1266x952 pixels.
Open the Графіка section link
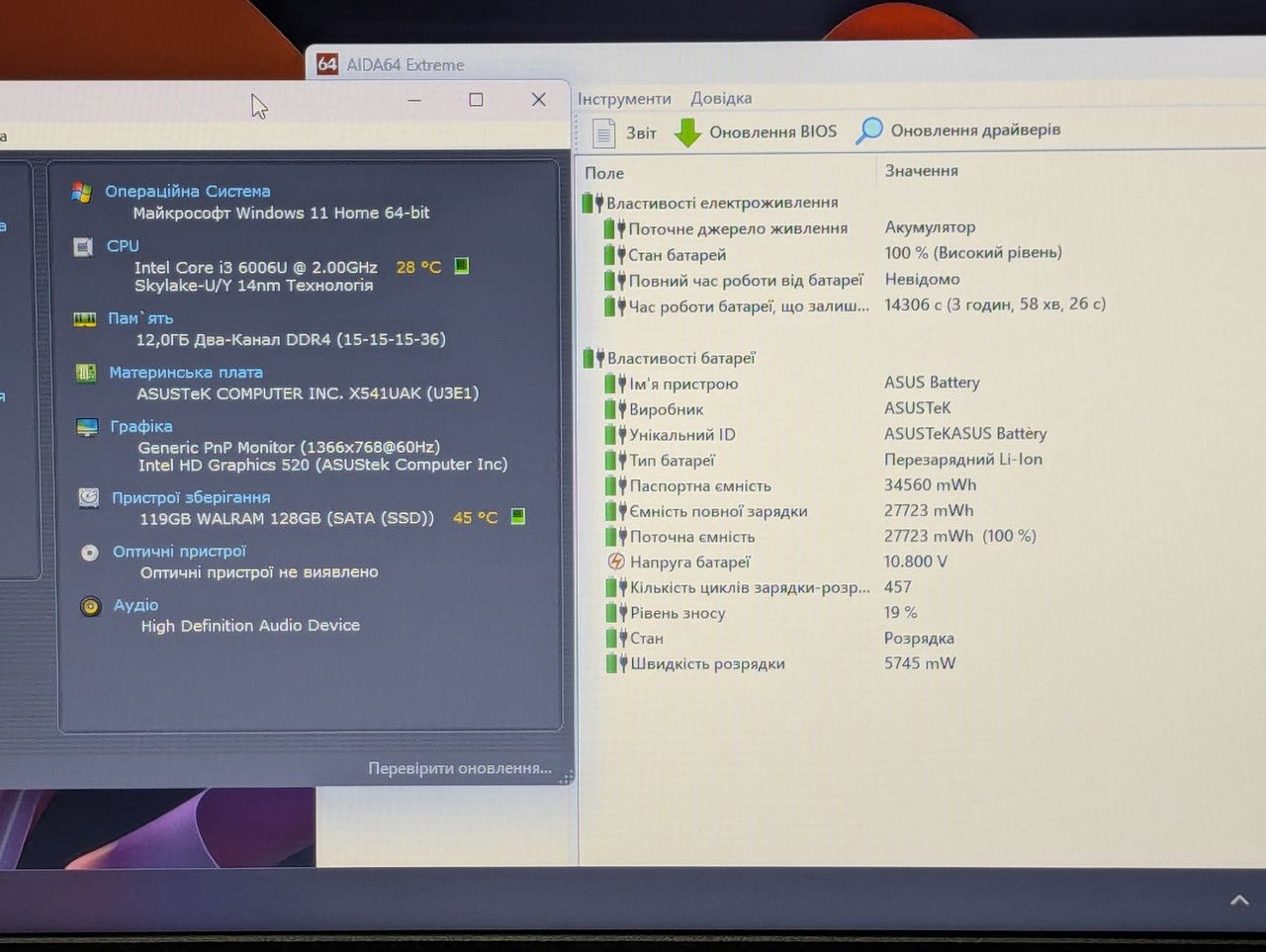coord(141,426)
